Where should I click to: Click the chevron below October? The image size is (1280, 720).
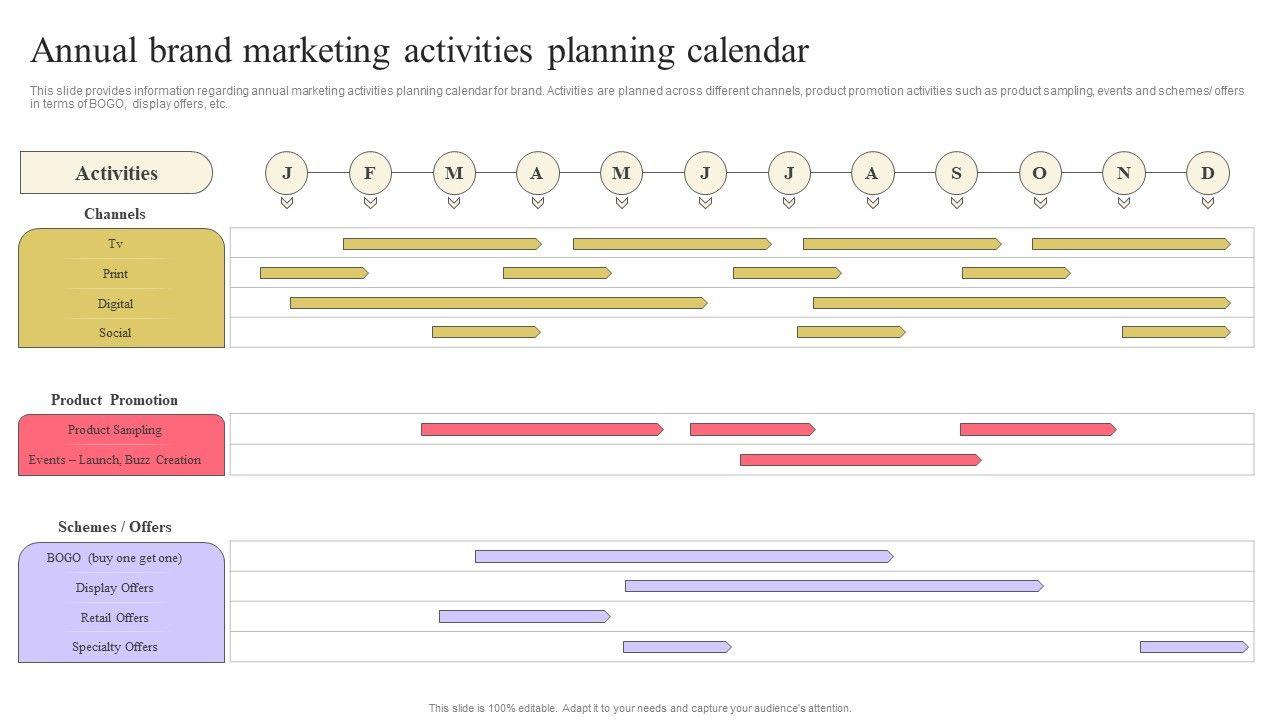coord(1040,203)
